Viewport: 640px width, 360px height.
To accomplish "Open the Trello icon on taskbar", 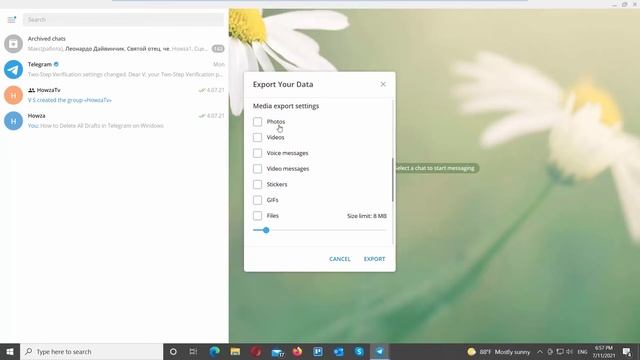I will tap(318, 351).
